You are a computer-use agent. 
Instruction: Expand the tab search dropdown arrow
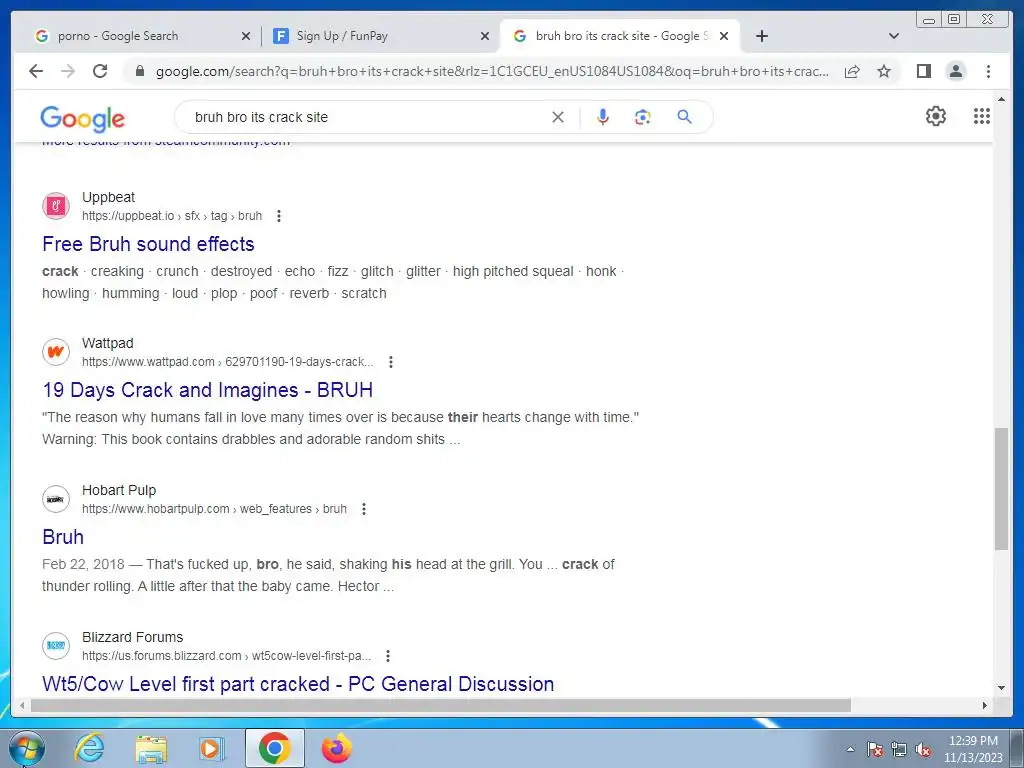pos(894,36)
